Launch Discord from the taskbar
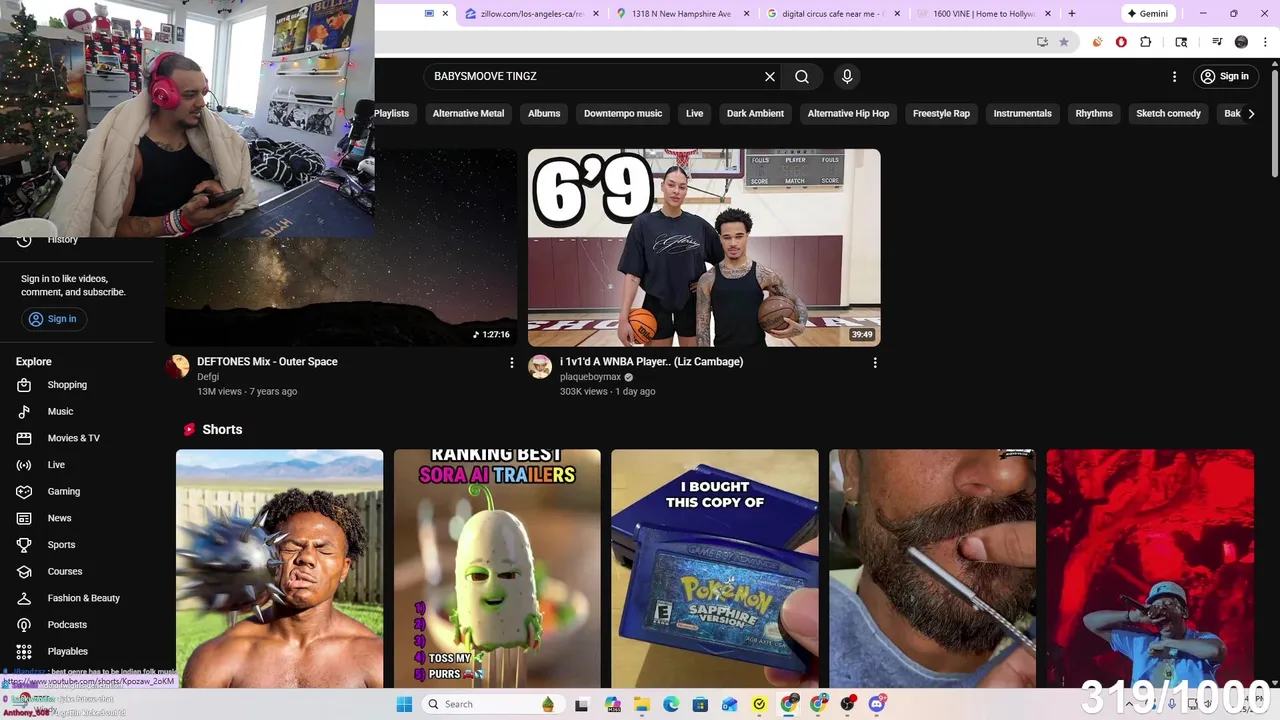Screen dimensions: 1280x720 (877, 704)
